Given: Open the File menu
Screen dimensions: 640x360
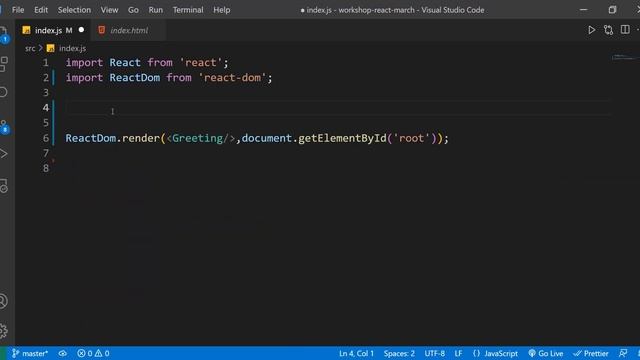Looking at the screenshot, I should click(18, 10).
